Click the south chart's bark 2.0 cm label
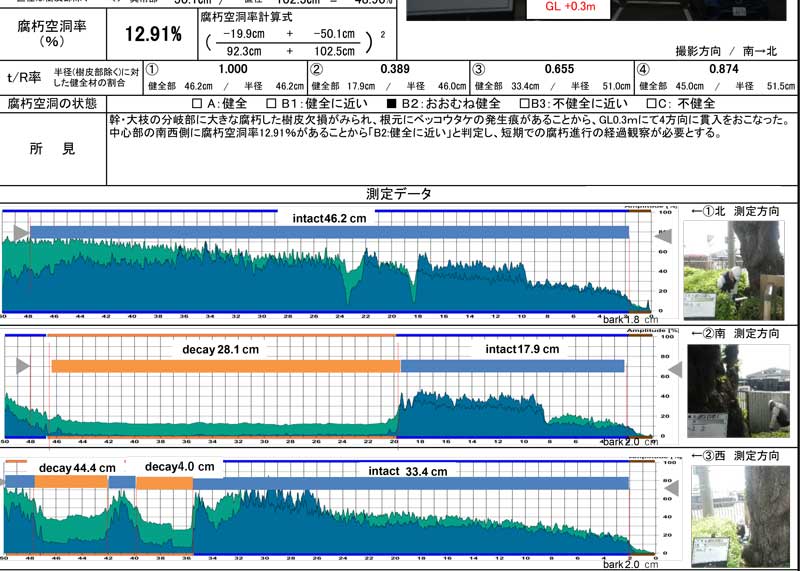800x571 pixels. (x=631, y=442)
